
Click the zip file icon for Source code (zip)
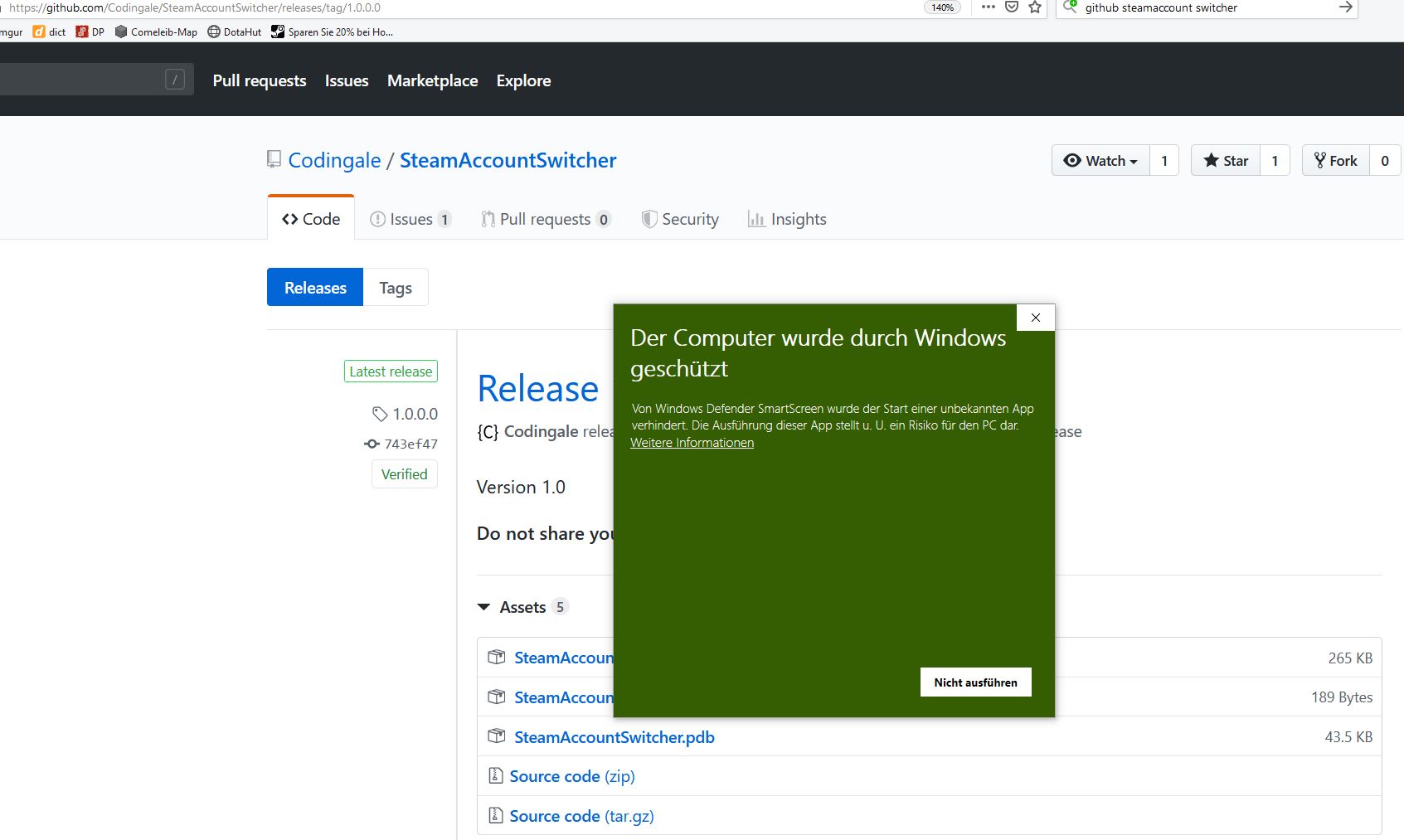pos(496,776)
